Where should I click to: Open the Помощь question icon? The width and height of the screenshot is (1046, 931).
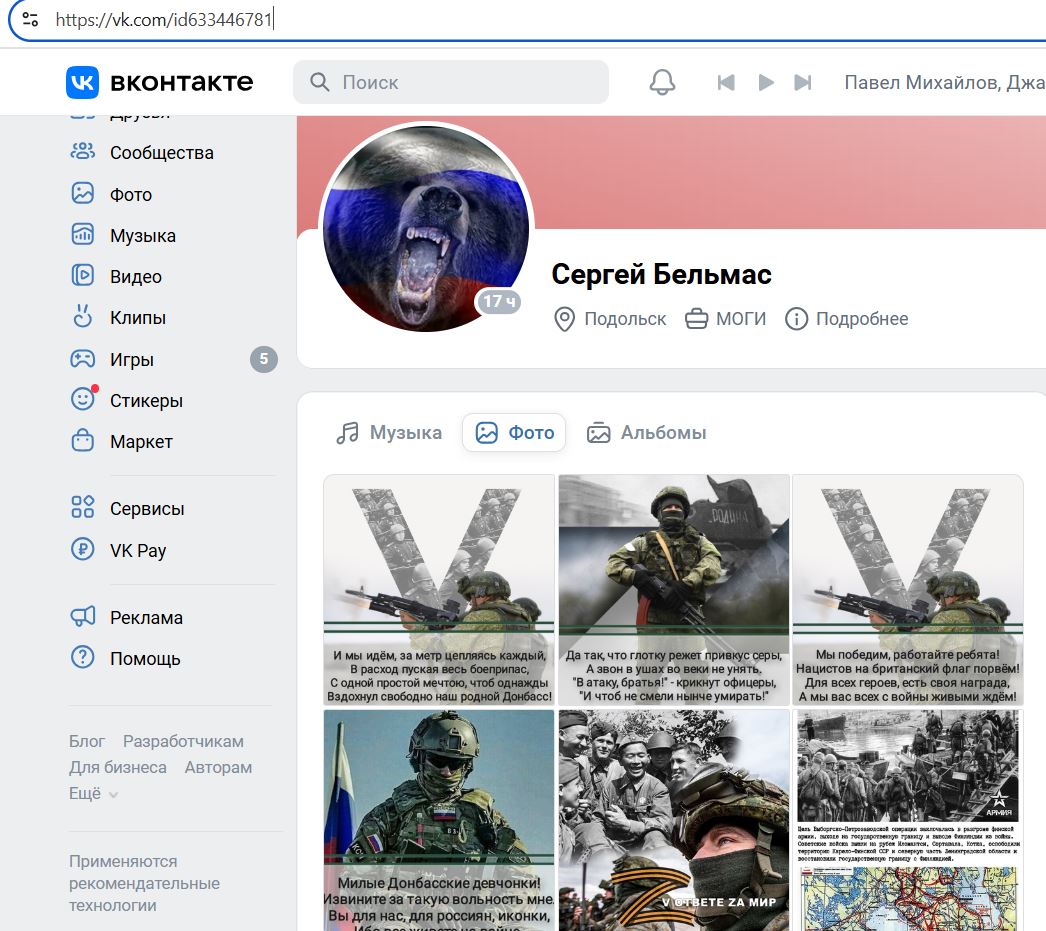point(83,658)
